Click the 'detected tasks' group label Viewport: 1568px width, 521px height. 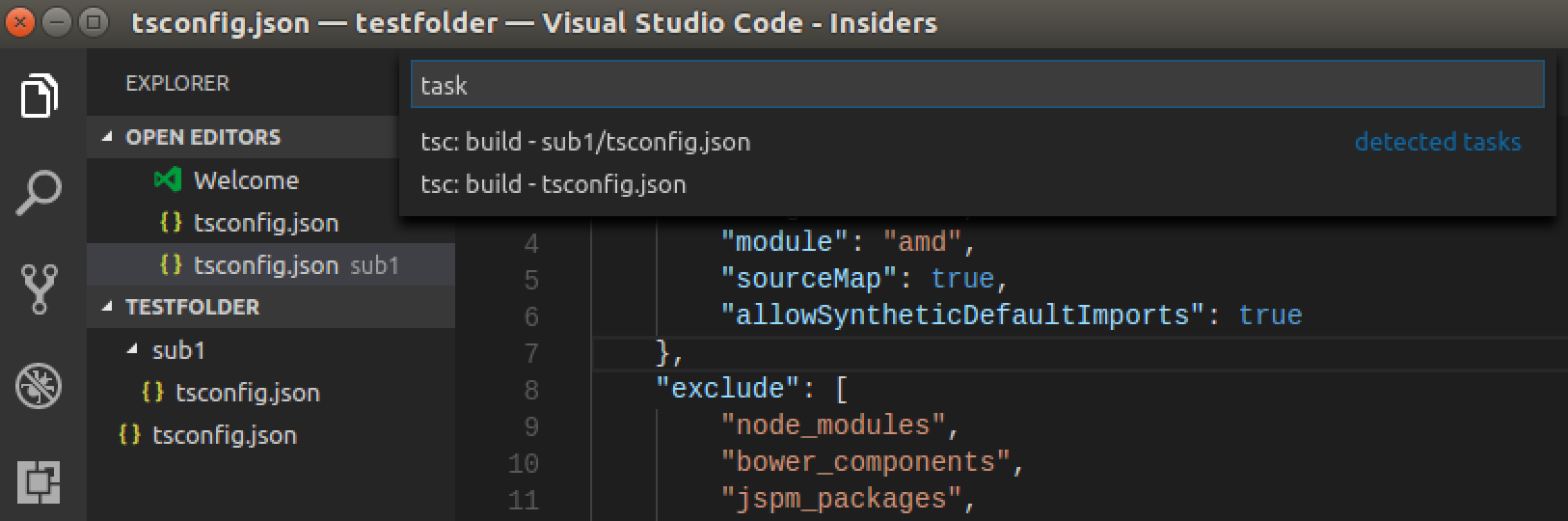click(1437, 142)
